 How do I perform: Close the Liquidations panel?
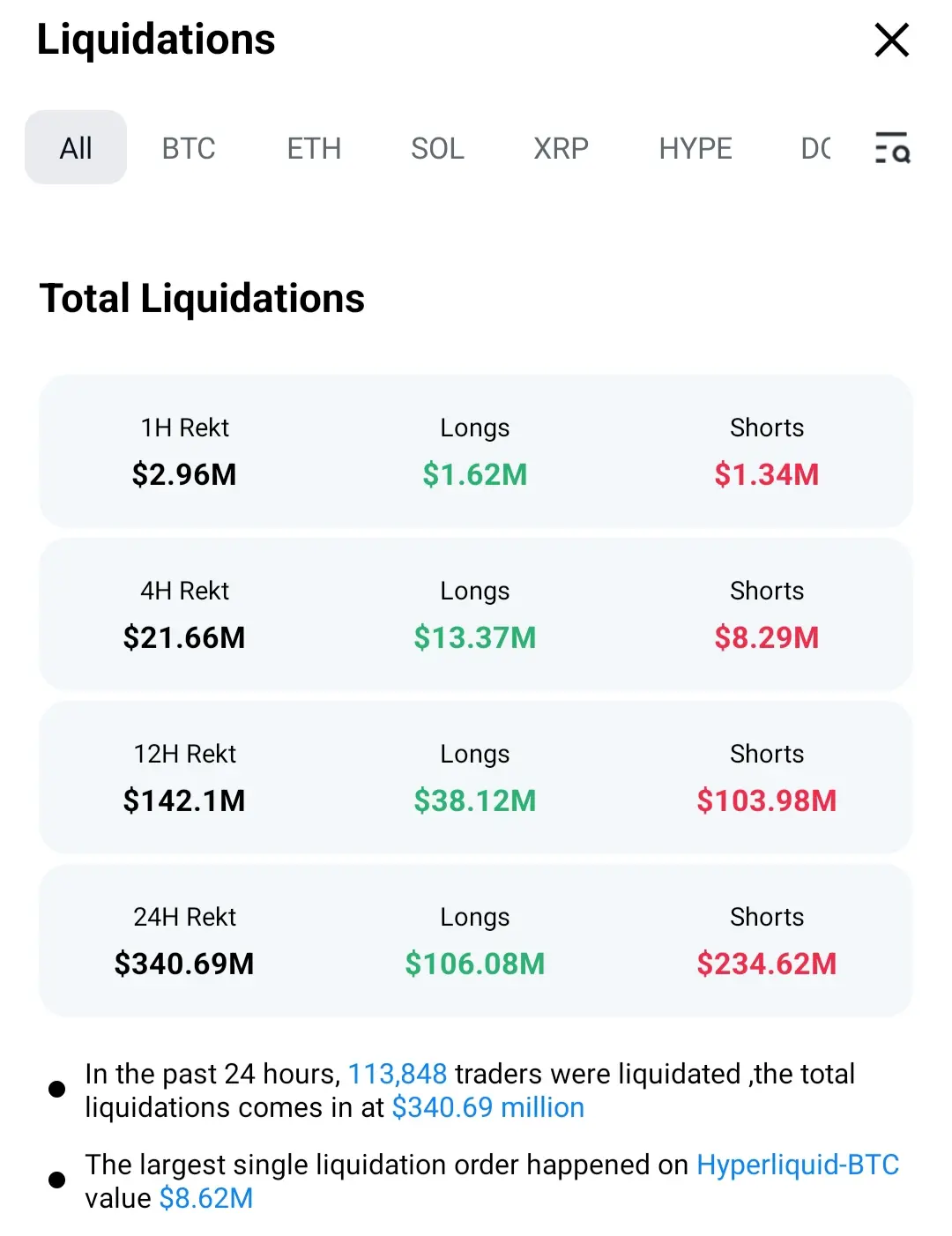(891, 41)
